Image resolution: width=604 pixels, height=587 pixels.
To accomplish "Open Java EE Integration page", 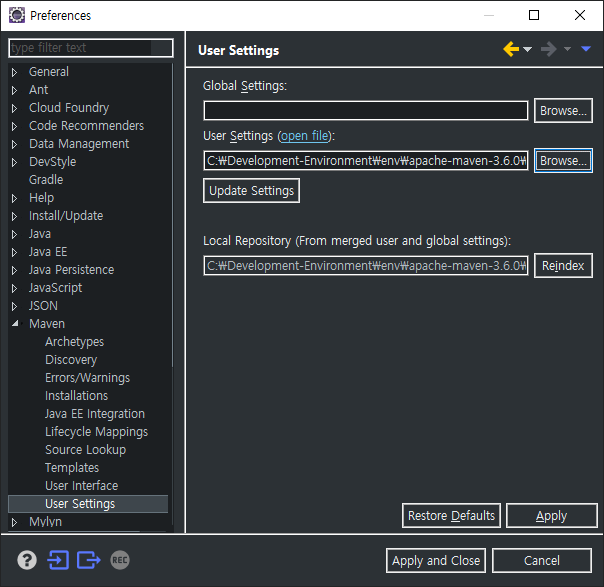I will coord(95,414).
